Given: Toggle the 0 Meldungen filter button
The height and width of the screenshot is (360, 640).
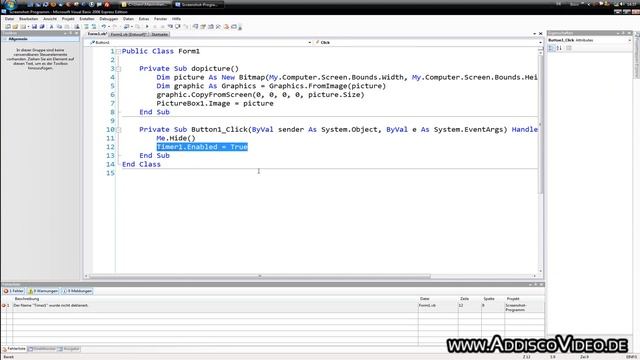Looking at the screenshot, I should pos(77,291).
